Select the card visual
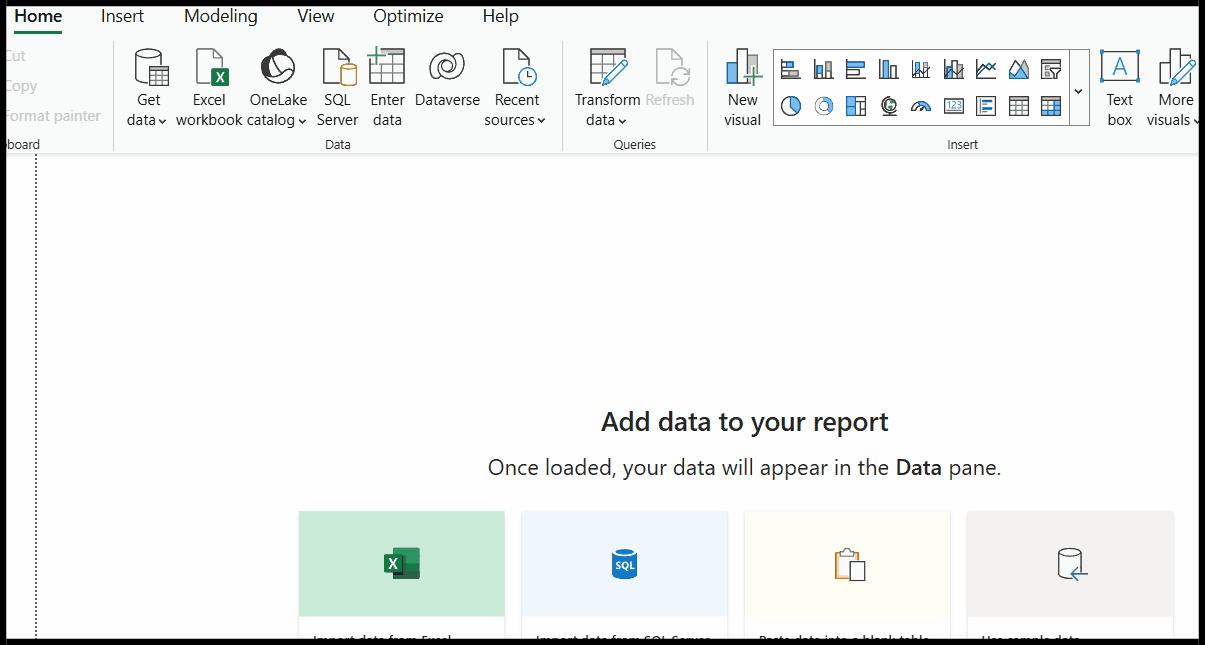The height and width of the screenshot is (645, 1205). (x=953, y=105)
